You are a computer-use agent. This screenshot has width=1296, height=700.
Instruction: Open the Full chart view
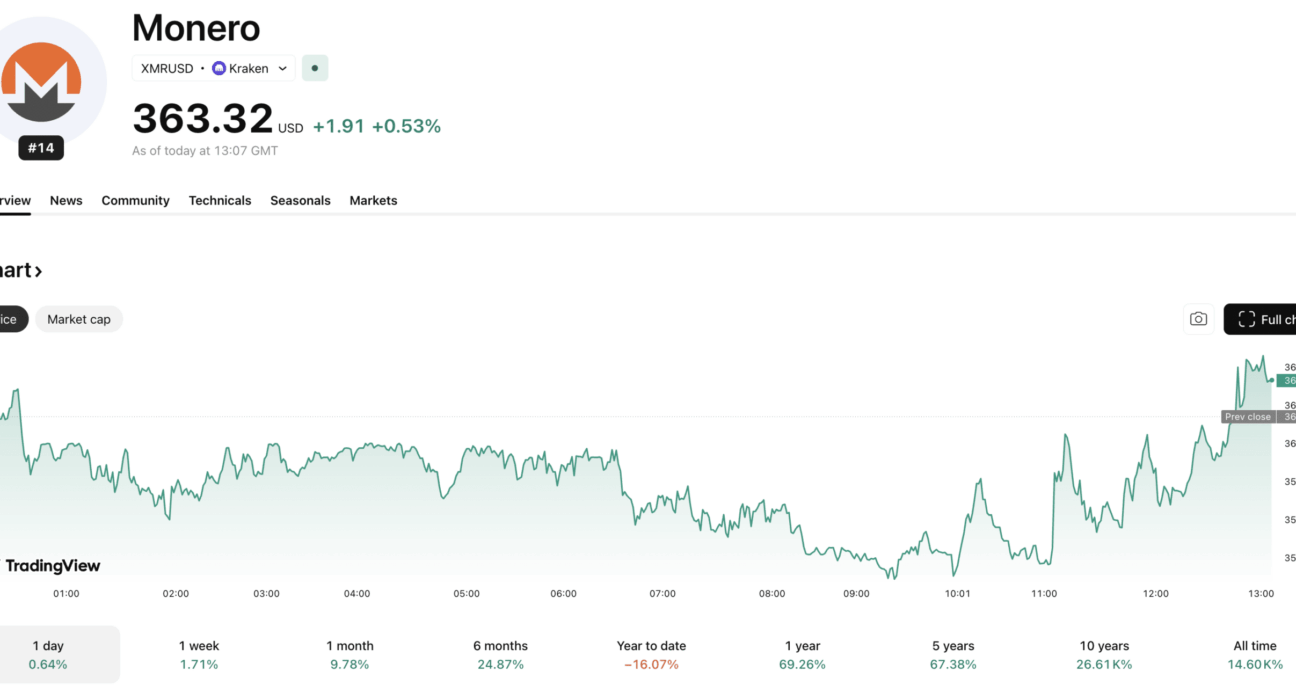[x=1264, y=319]
